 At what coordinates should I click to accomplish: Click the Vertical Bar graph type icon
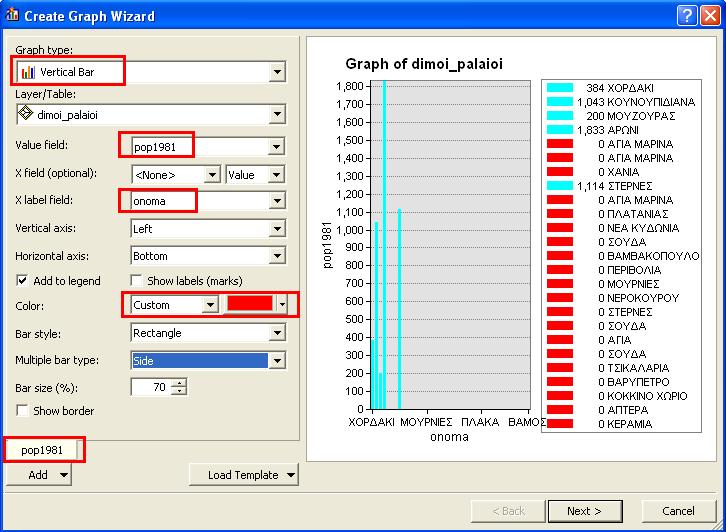pos(28,72)
